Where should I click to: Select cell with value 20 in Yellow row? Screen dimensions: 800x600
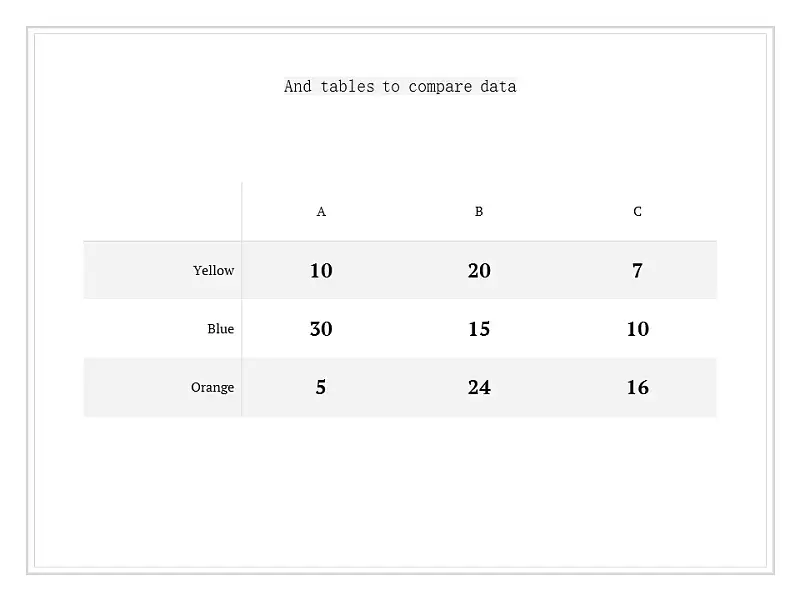point(479,270)
